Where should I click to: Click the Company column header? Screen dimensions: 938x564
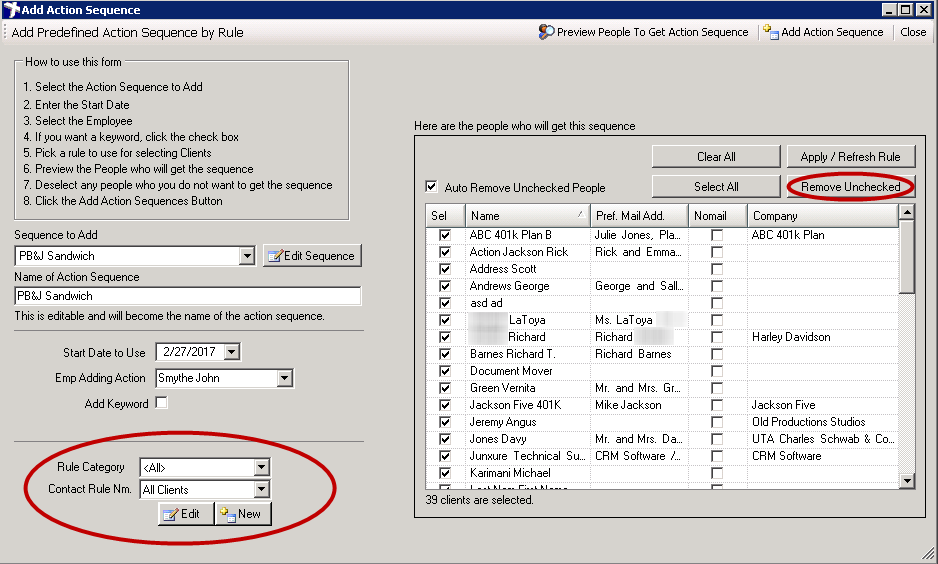click(x=823, y=216)
